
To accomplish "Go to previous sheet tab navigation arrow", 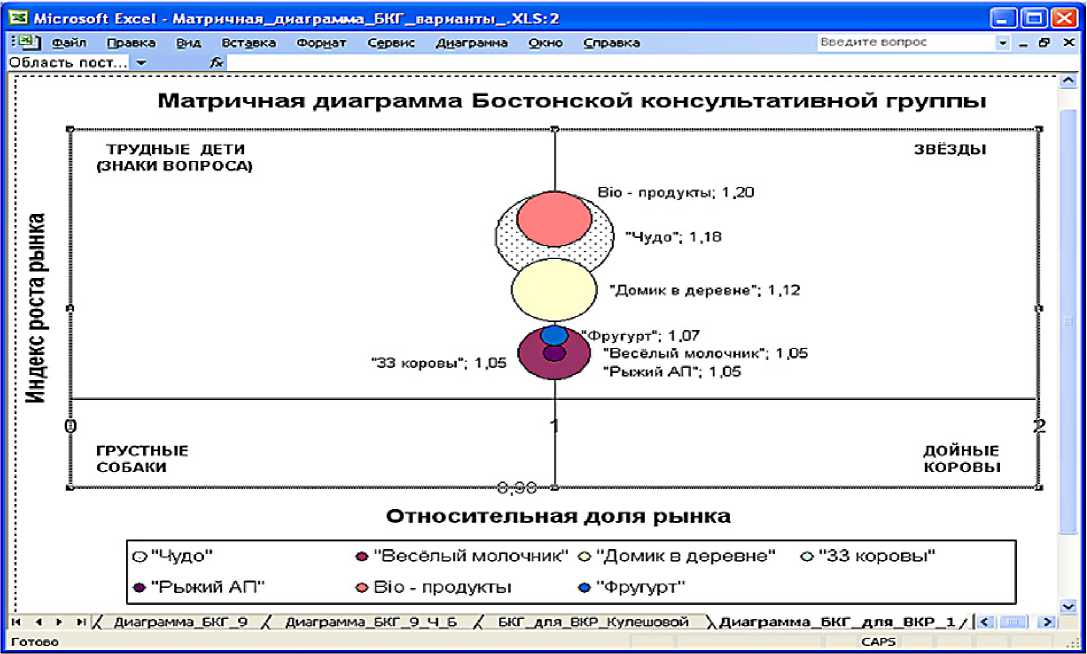I will tap(39, 621).
